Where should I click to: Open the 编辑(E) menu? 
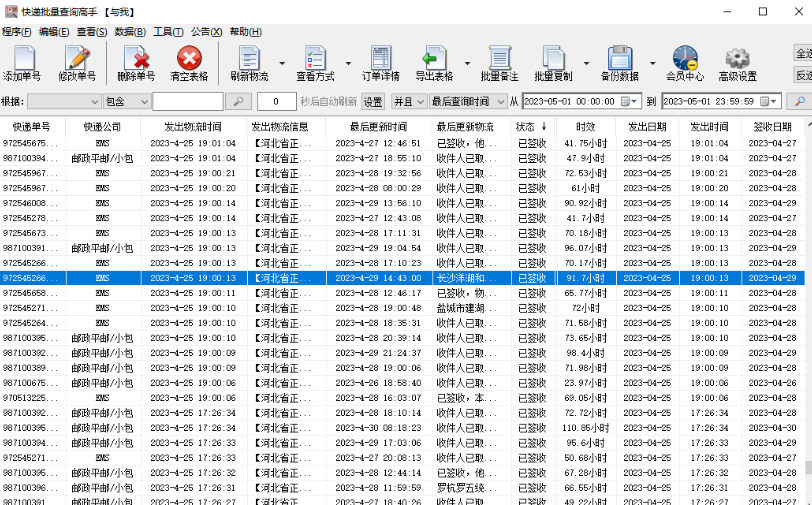click(54, 32)
